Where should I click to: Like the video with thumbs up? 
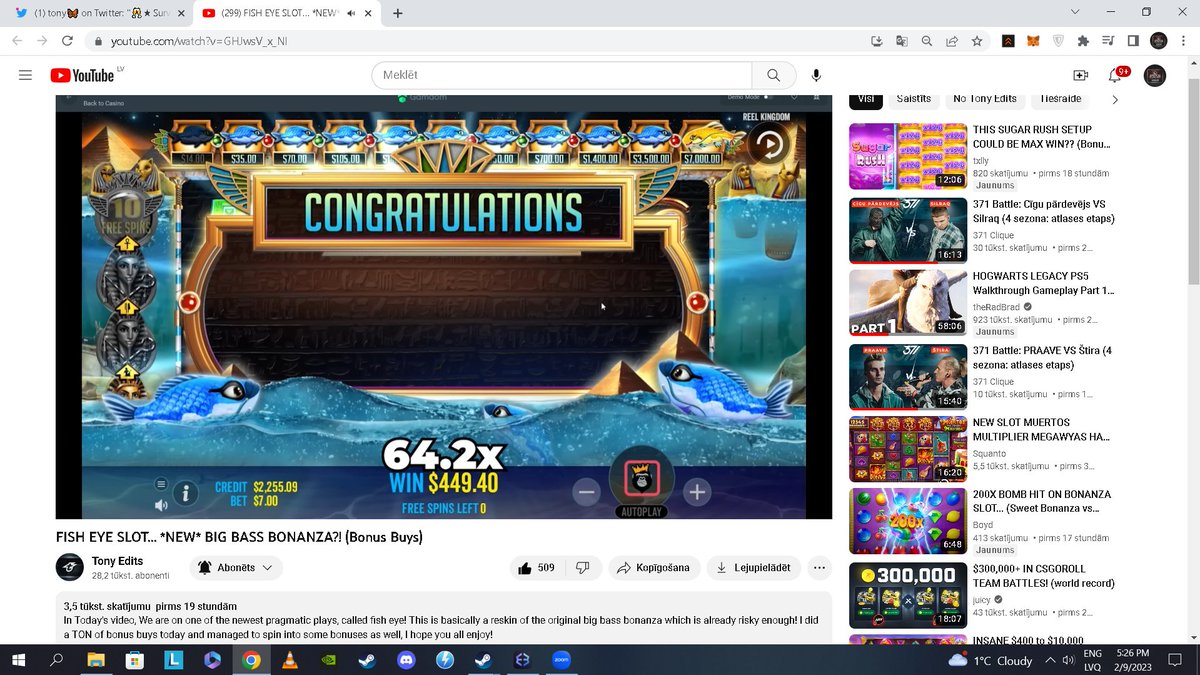point(535,568)
